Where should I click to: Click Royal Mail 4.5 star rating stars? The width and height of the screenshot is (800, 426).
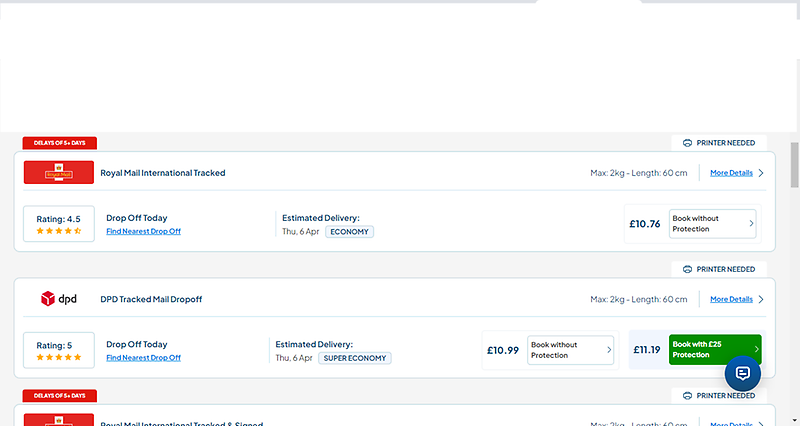(x=58, y=231)
